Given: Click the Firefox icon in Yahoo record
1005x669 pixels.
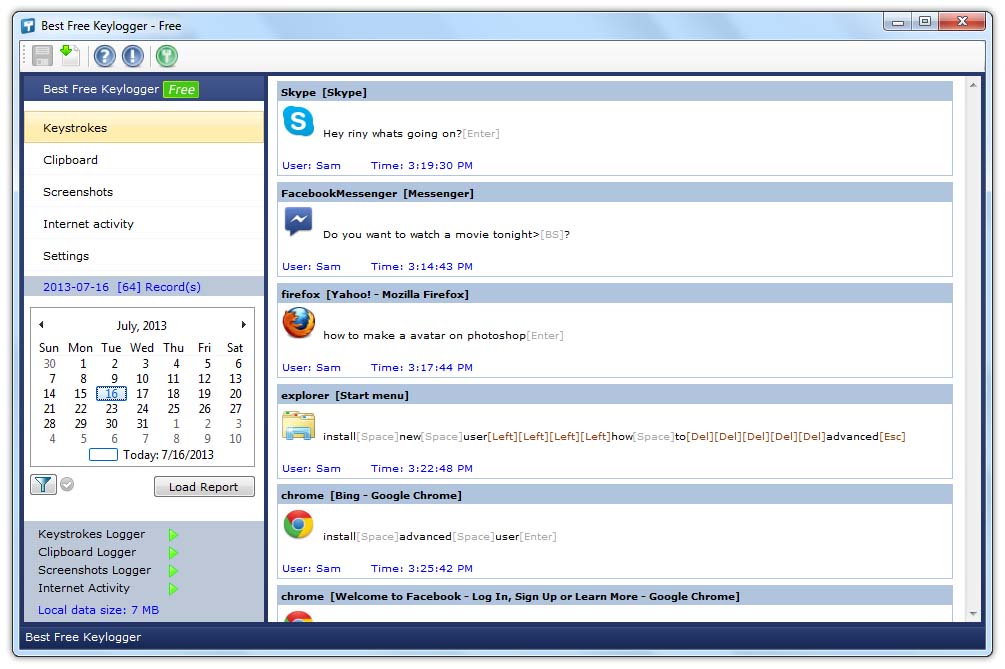Looking at the screenshot, I should pyautogui.click(x=299, y=322).
